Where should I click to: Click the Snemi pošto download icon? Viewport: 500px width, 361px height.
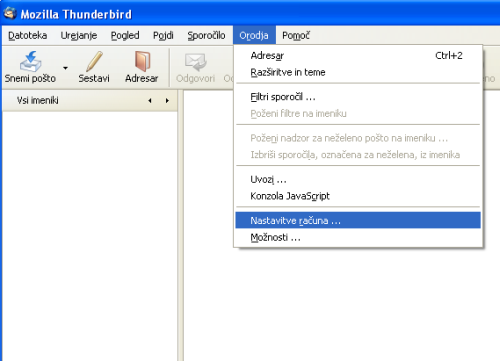pos(30,61)
